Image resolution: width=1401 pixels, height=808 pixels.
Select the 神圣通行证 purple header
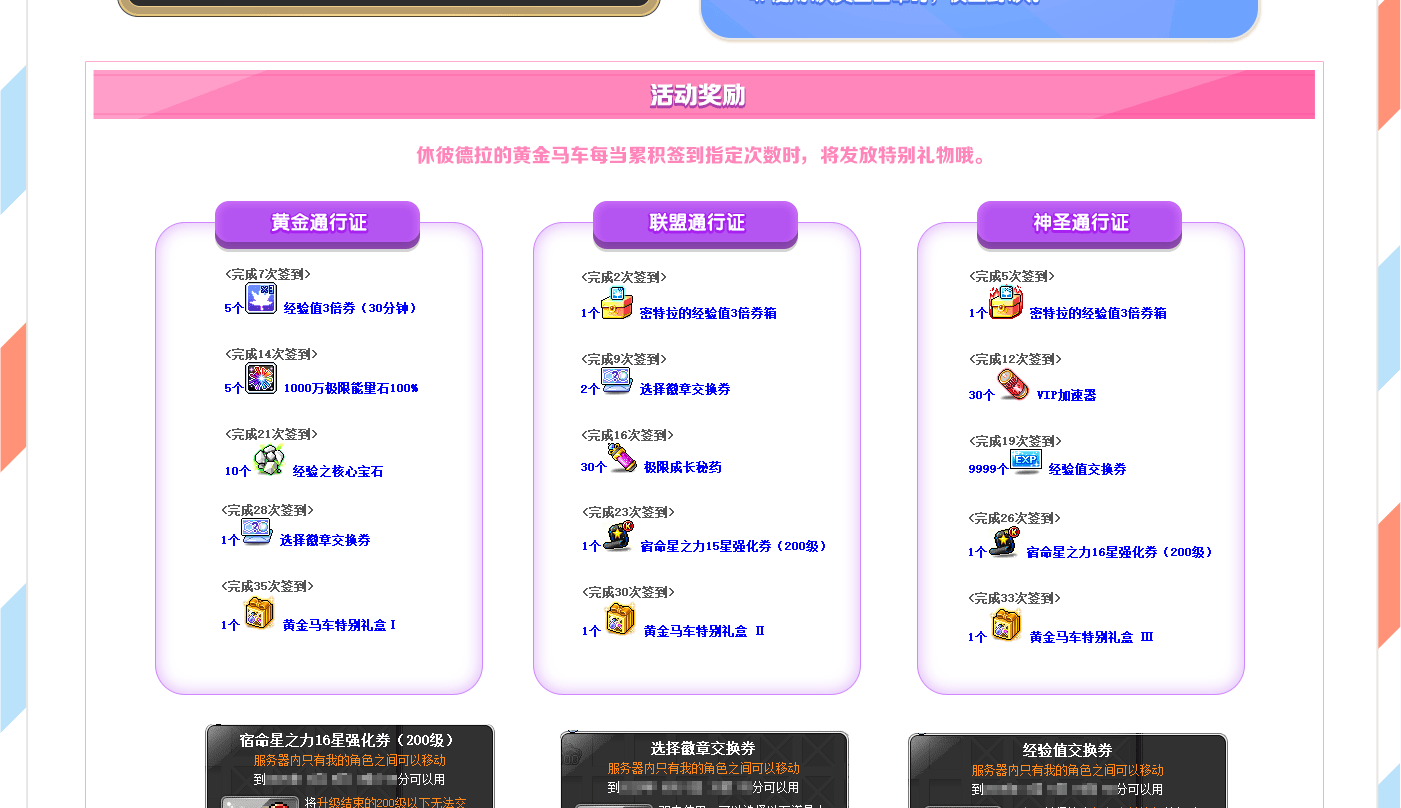1080,223
